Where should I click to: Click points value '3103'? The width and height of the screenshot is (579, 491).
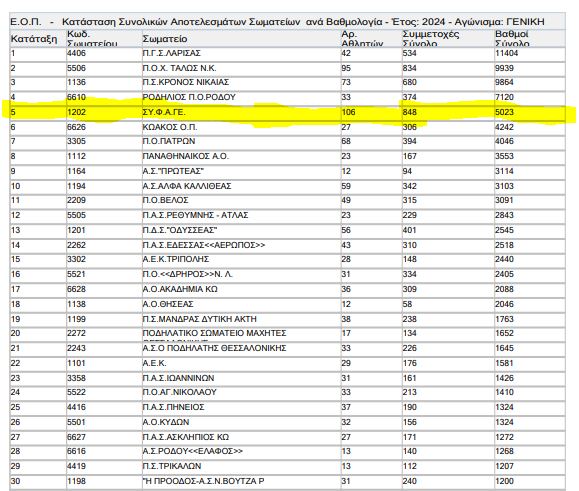(x=504, y=186)
